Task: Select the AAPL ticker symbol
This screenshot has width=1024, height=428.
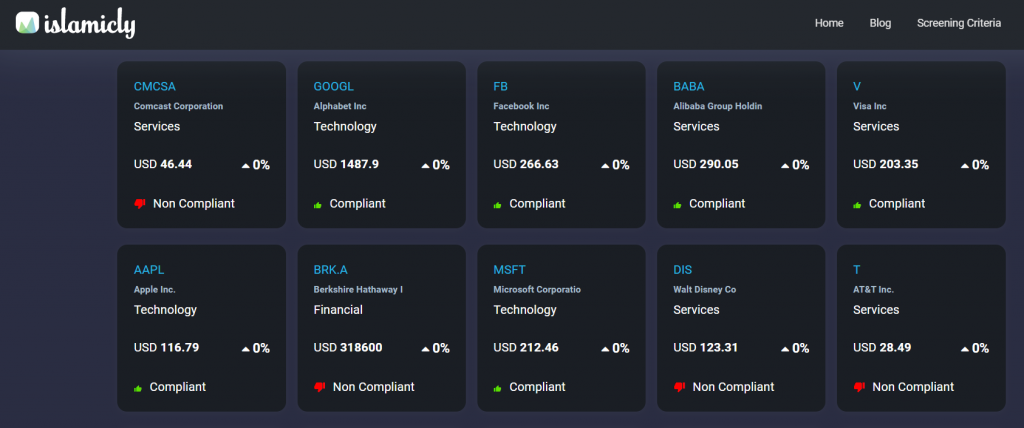Action: tap(148, 270)
